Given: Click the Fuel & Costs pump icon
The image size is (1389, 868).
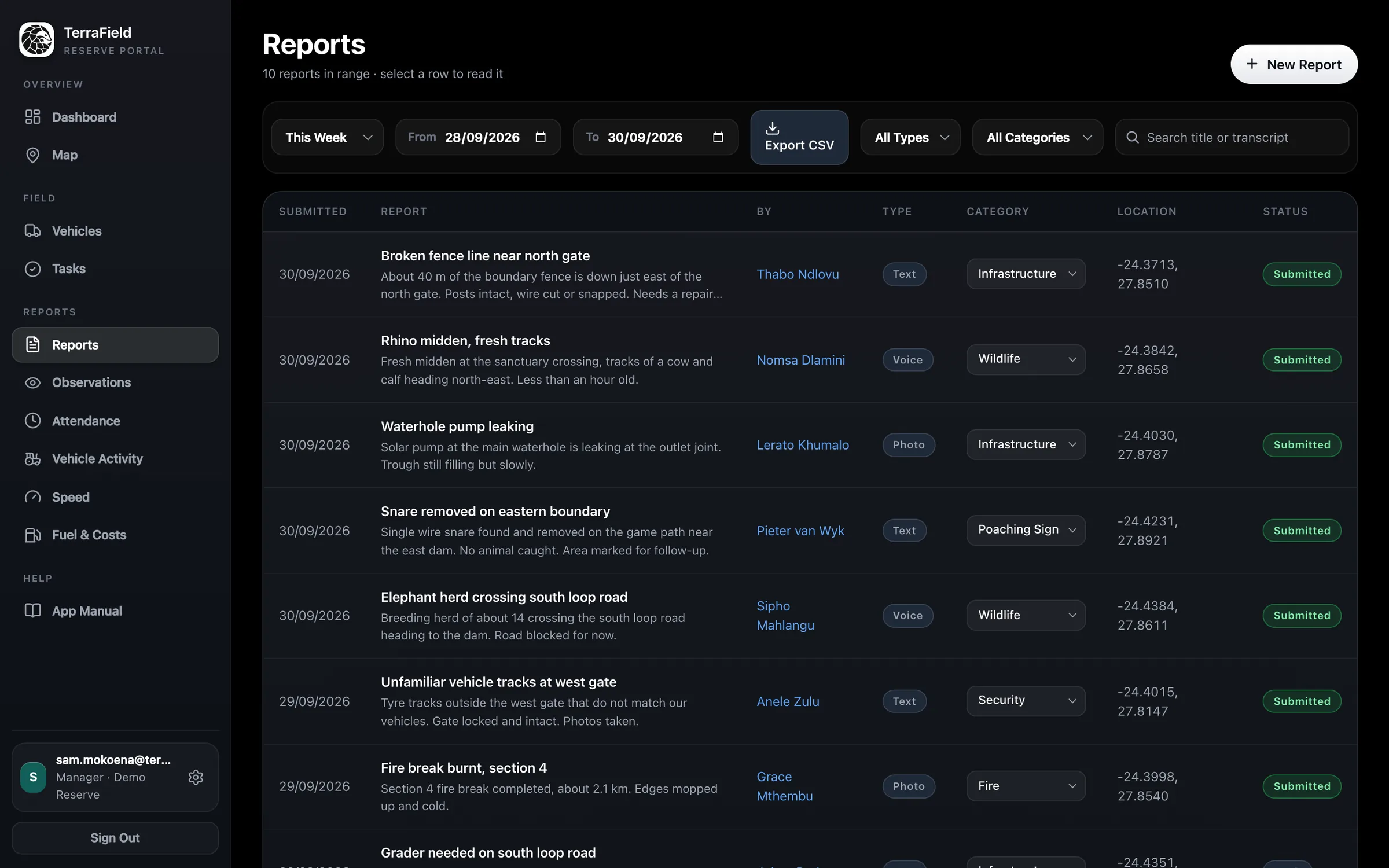Looking at the screenshot, I should [x=32, y=535].
